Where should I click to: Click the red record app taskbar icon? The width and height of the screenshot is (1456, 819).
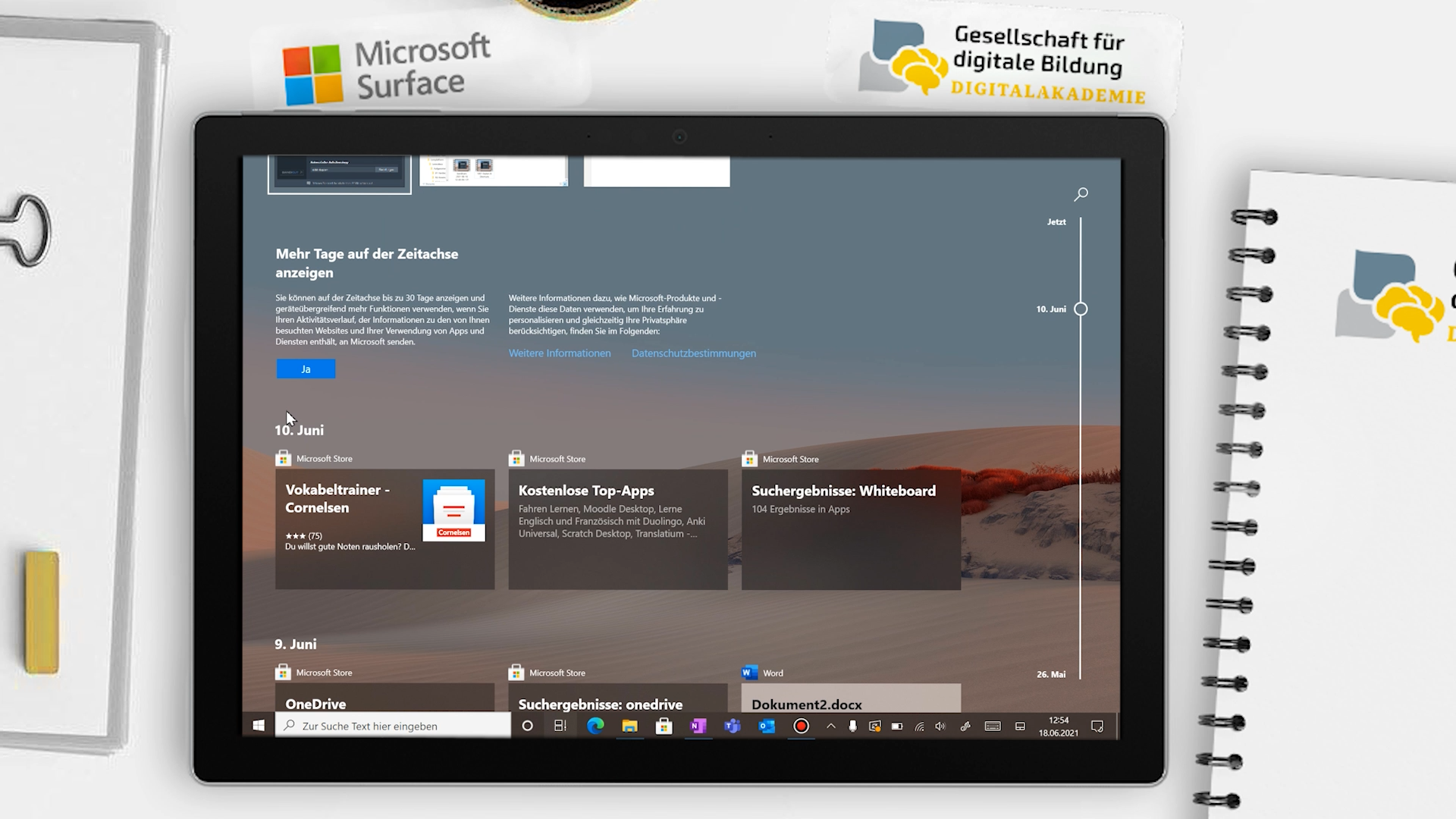coord(801,726)
